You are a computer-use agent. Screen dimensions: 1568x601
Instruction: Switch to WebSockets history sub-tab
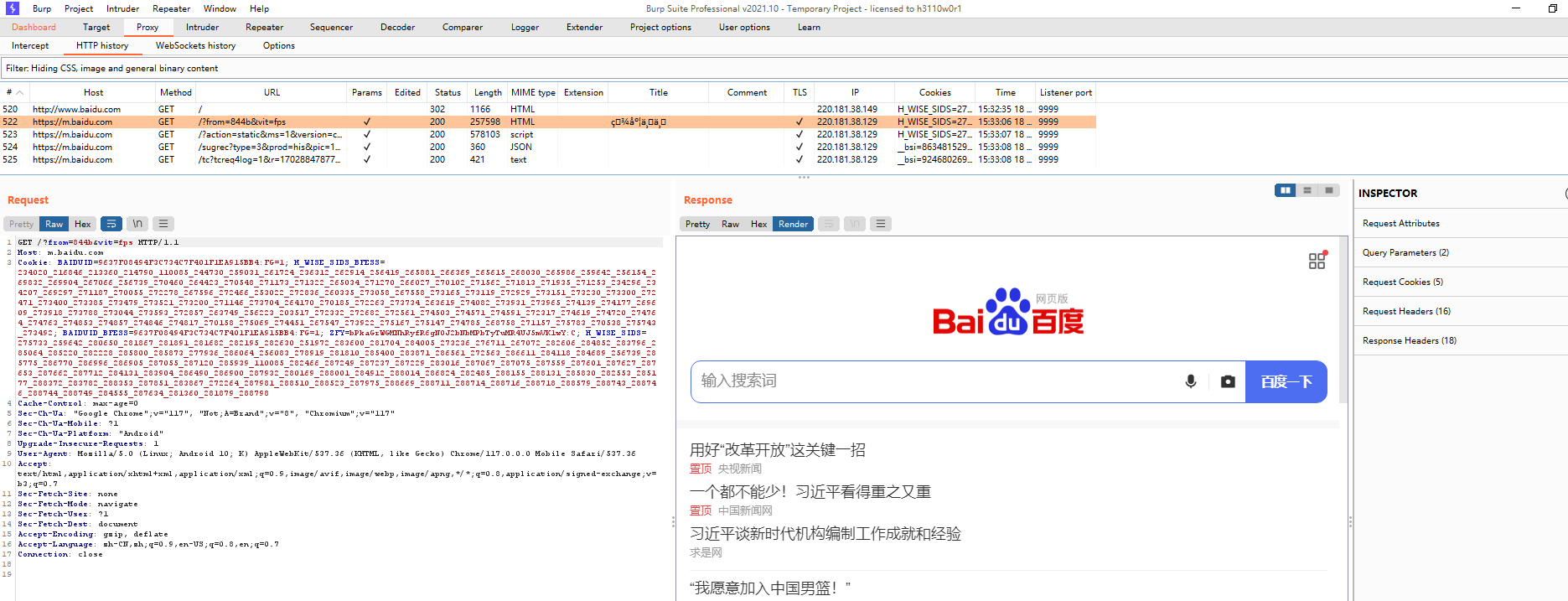[x=195, y=45]
